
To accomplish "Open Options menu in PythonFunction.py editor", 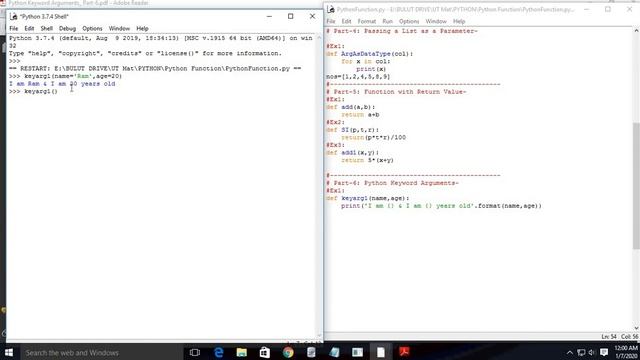I will 409,21.
